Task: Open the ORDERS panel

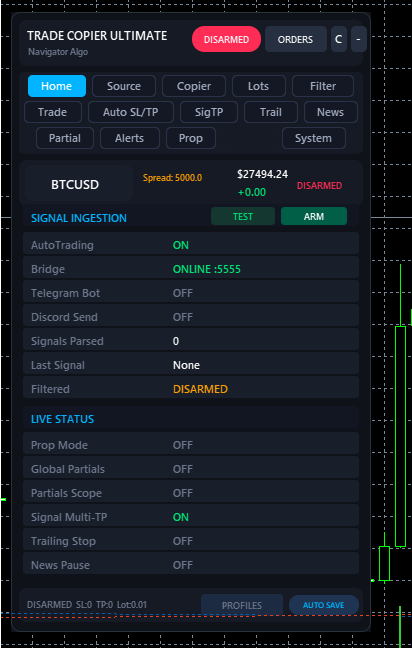Action: tap(295, 39)
